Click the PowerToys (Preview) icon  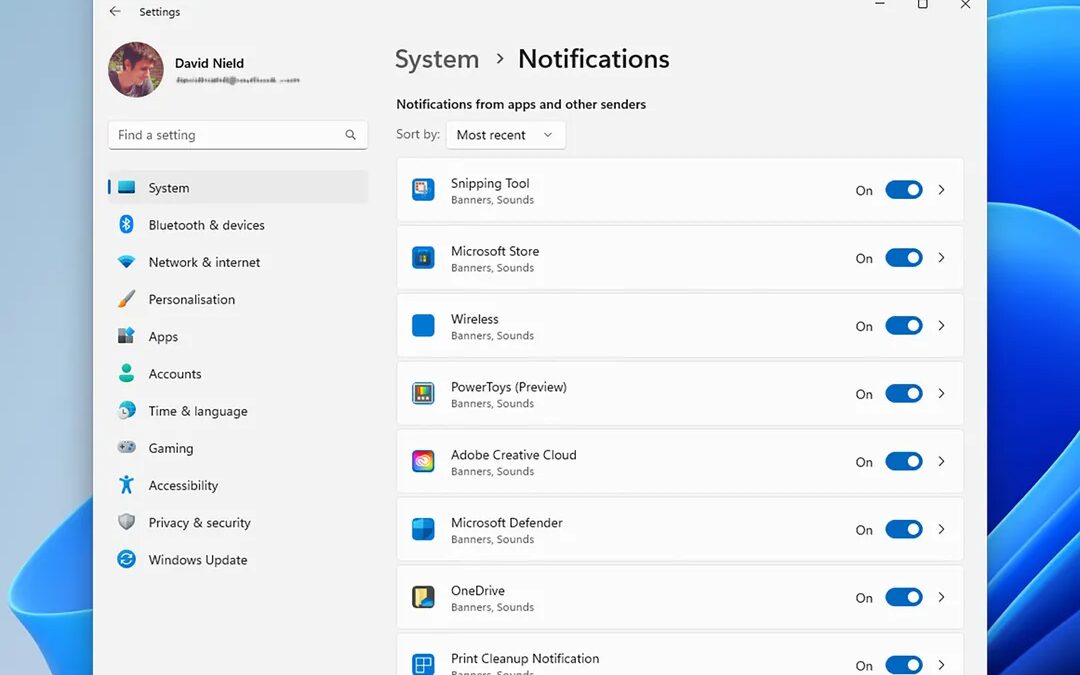click(423, 394)
